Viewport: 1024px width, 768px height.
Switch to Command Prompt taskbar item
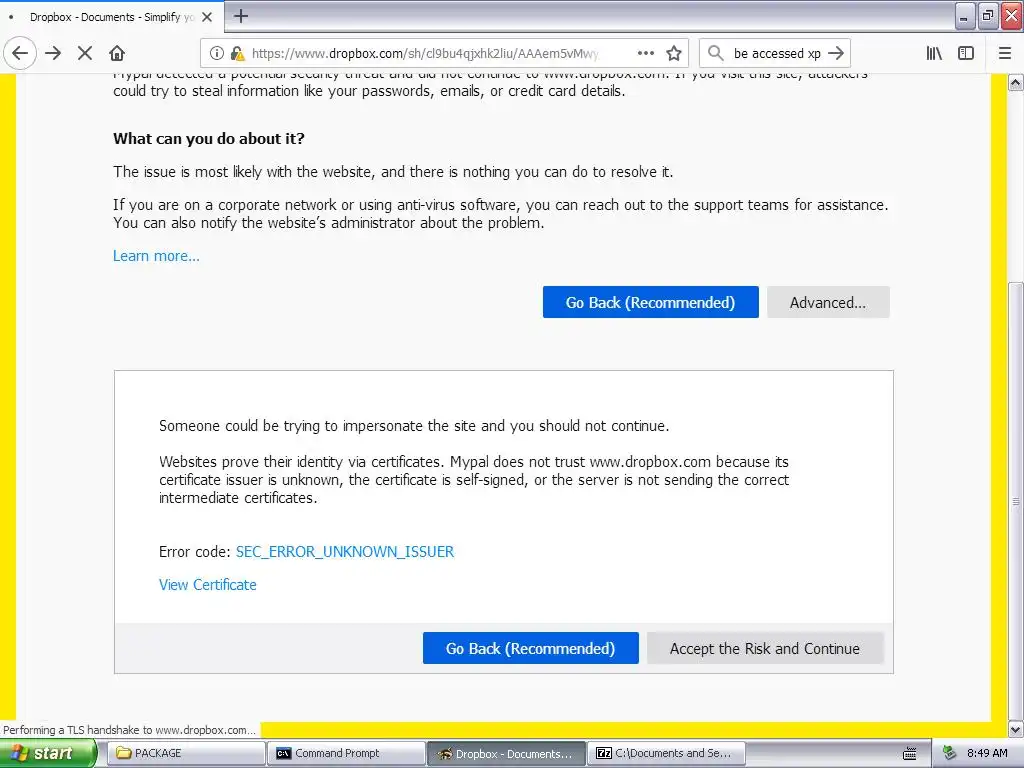pos(346,753)
